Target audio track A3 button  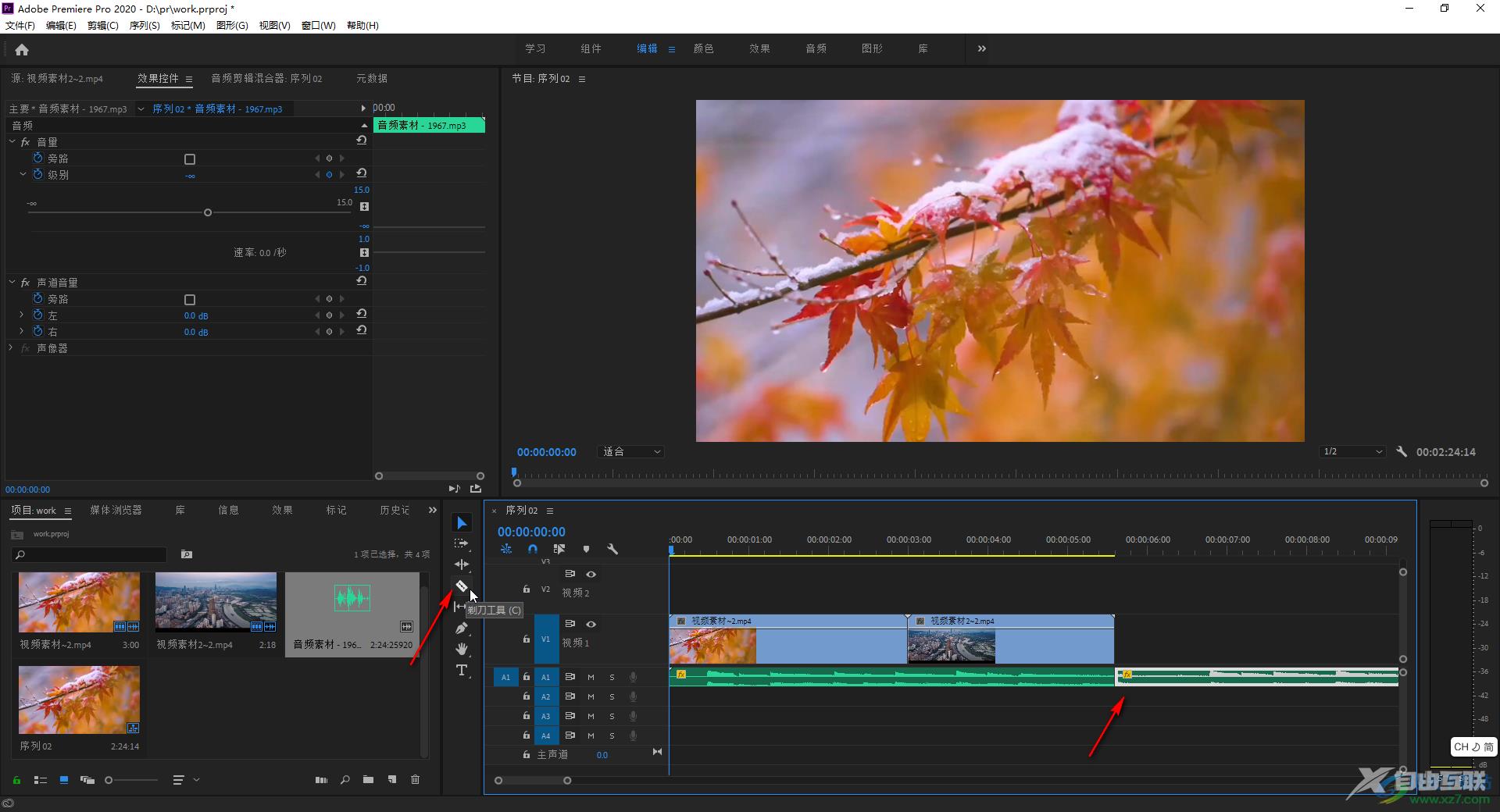pyautogui.click(x=546, y=716)
